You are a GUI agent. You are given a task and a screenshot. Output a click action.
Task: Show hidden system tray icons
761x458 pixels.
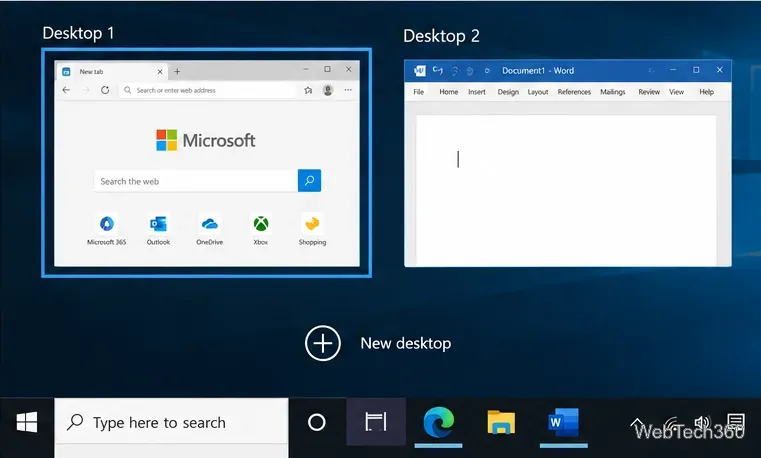coord(637,424)
